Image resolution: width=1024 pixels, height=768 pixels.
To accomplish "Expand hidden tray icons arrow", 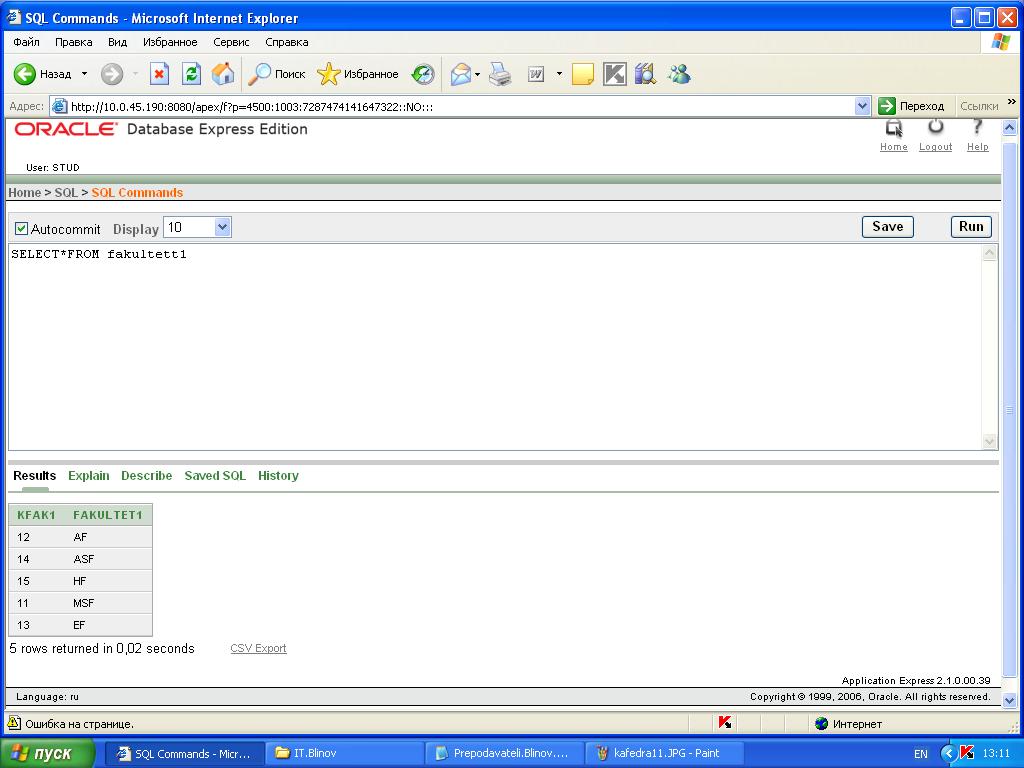I will pyautogui.click(x=948, y=753).
